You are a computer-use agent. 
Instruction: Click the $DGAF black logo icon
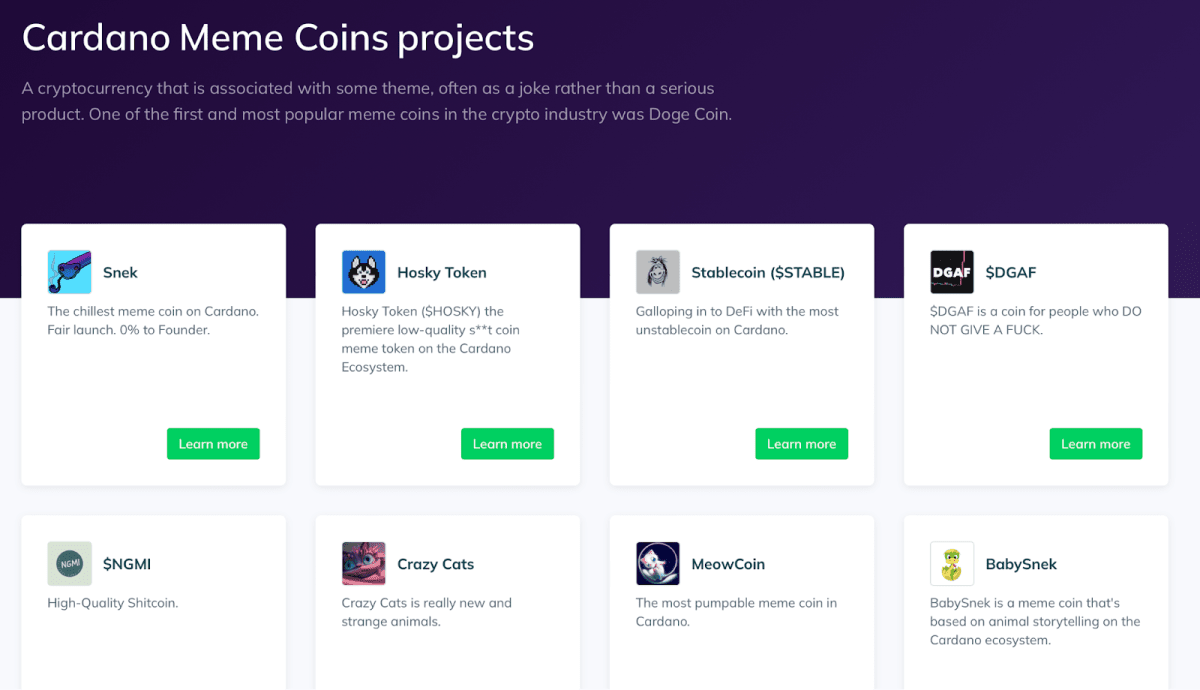[x=951, y=271]
